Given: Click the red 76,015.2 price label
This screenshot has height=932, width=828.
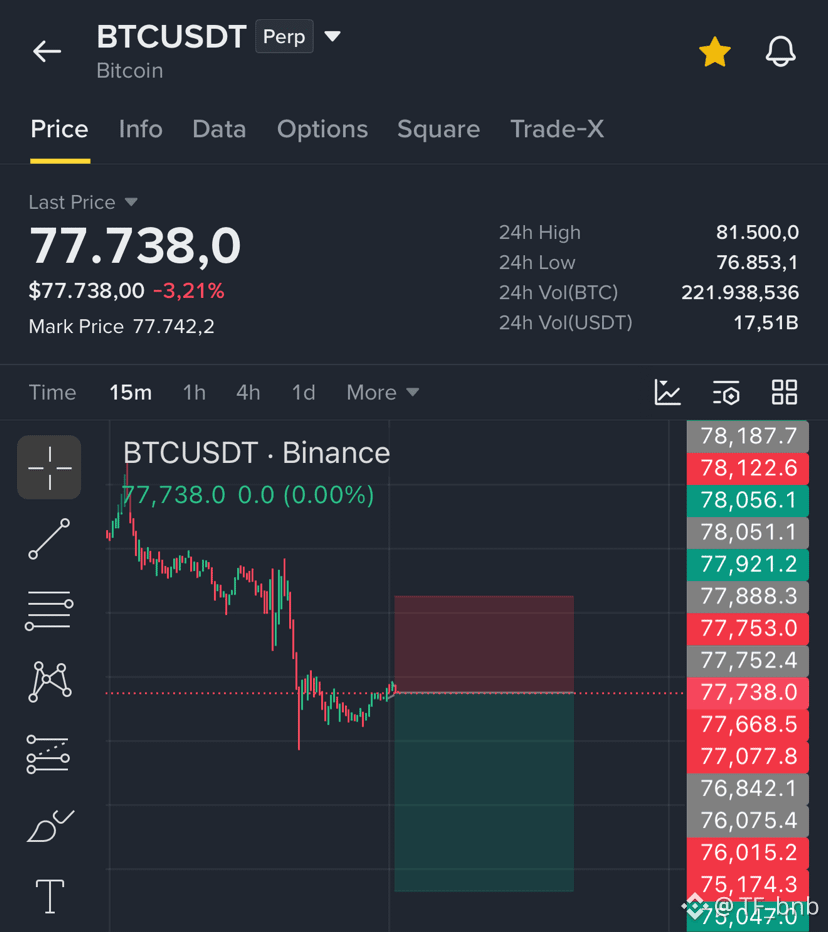Looking at the screenshot, I should (x=748, y=853).
